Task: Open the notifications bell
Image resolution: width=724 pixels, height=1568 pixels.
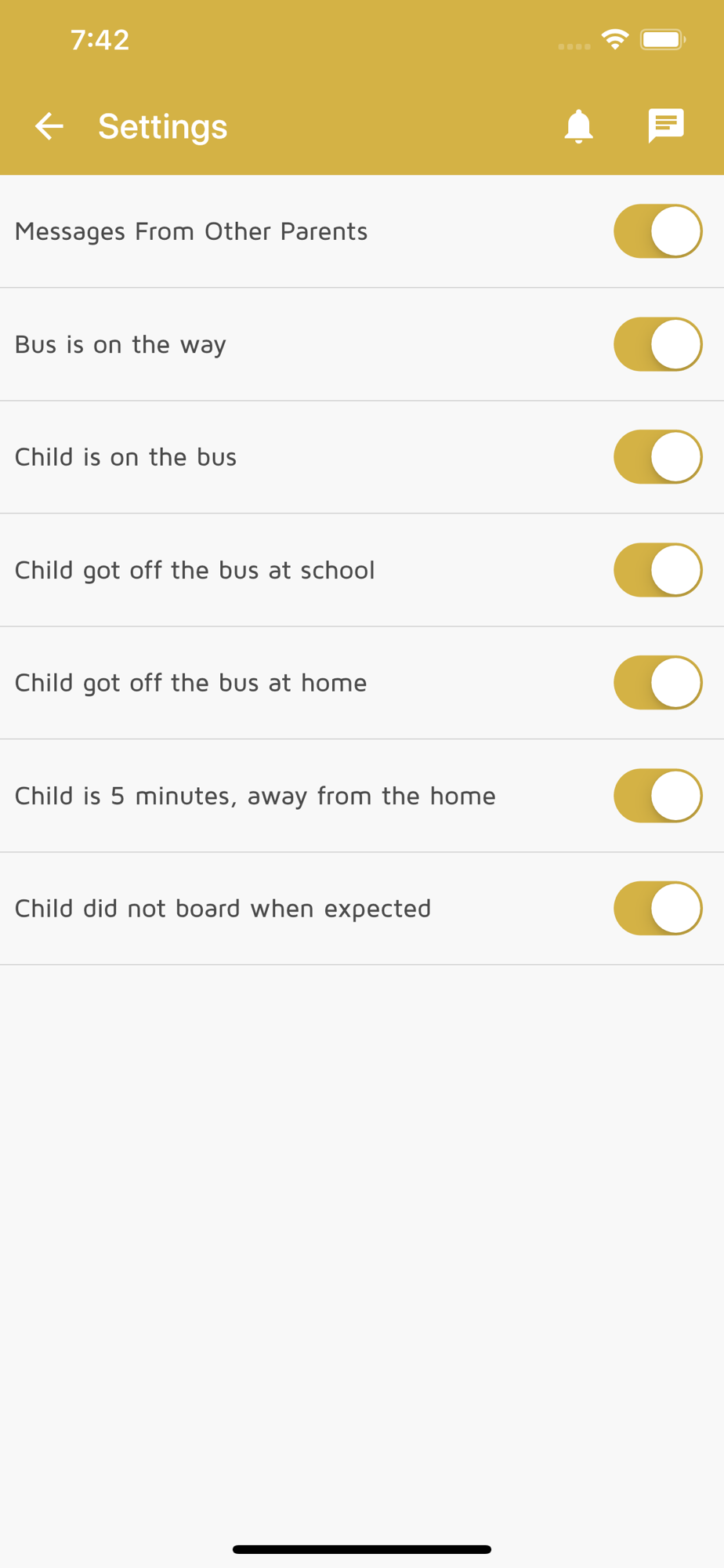Action: pos(578,126)
